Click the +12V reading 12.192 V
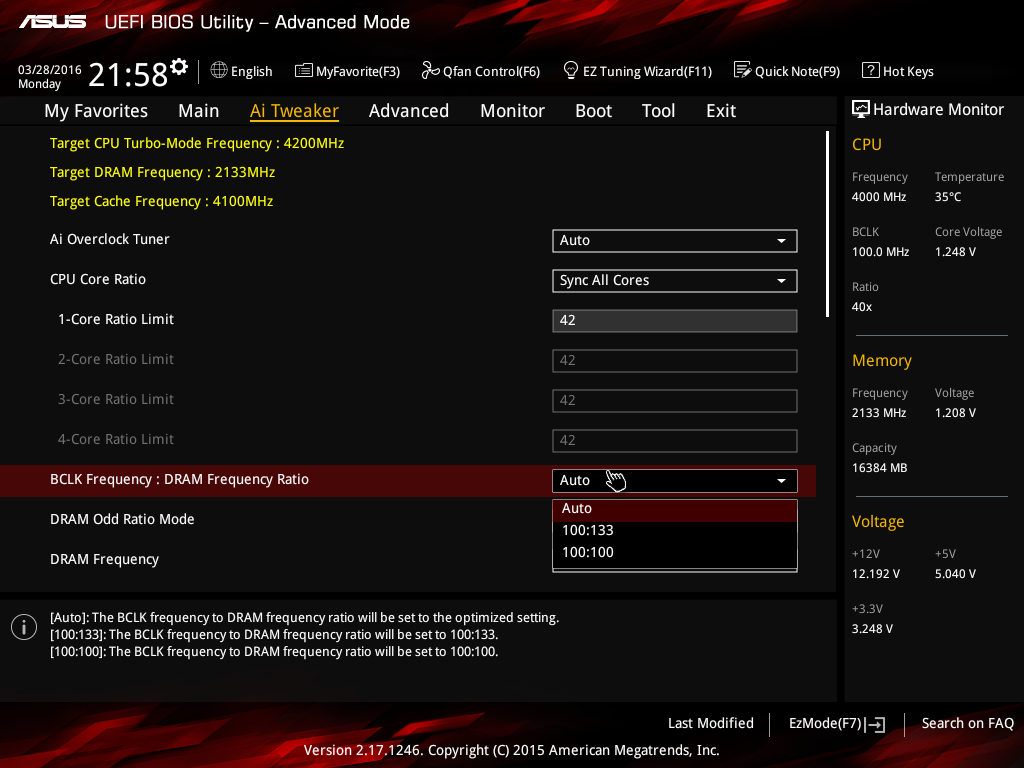Screen dimensions: 1024x768 tap(876, 573)
